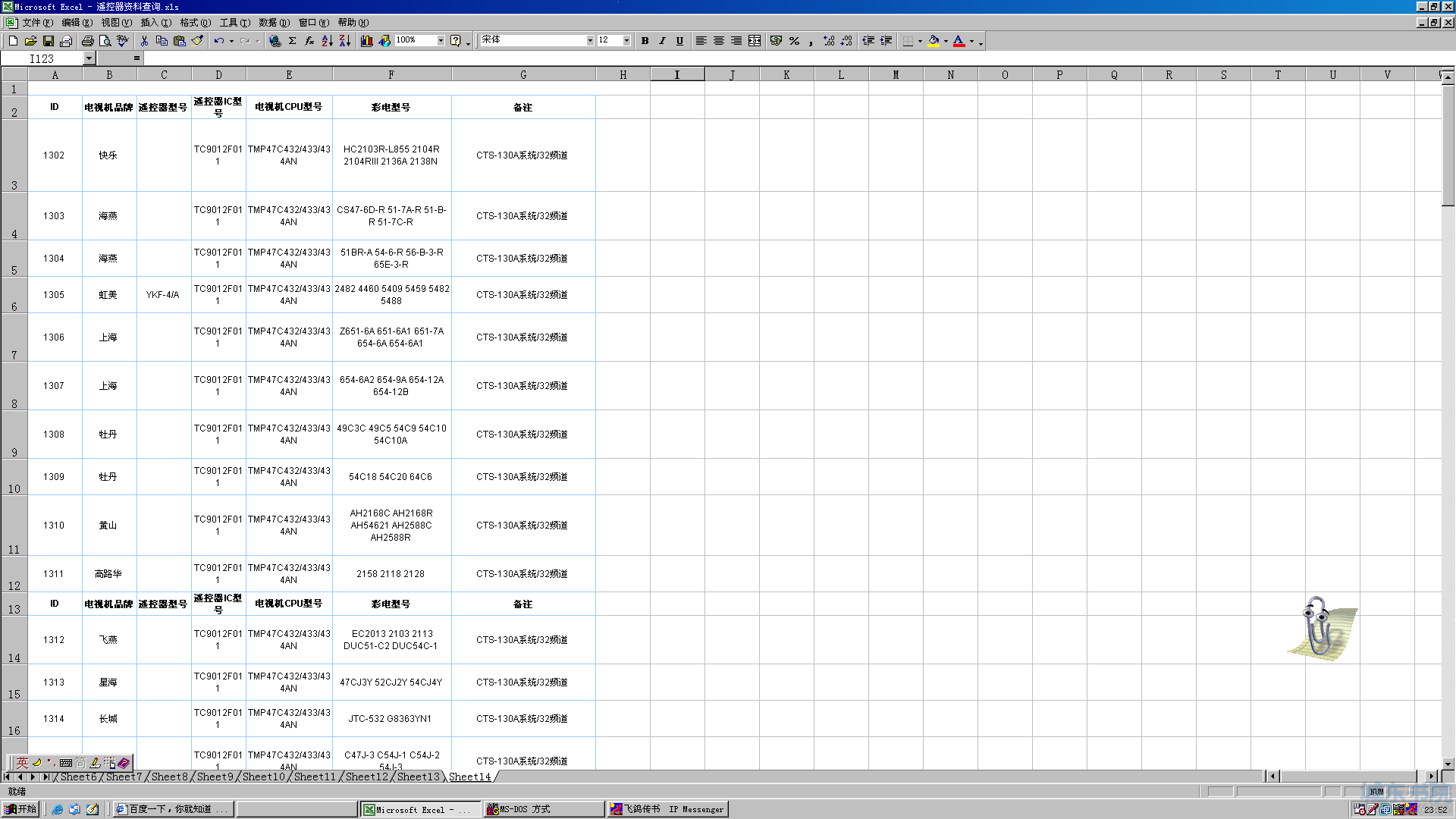
Task: Toggle Bold formatting
Action: [645, 41]
